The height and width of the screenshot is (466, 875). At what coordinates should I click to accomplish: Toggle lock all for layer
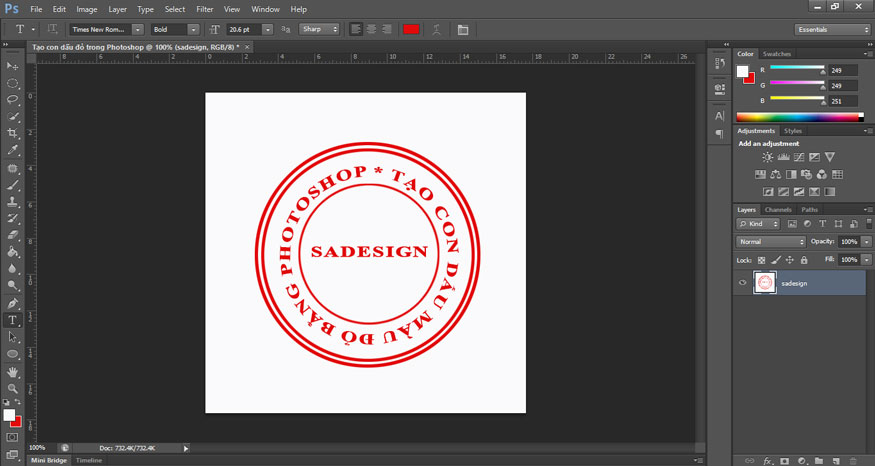coord(804,260)
